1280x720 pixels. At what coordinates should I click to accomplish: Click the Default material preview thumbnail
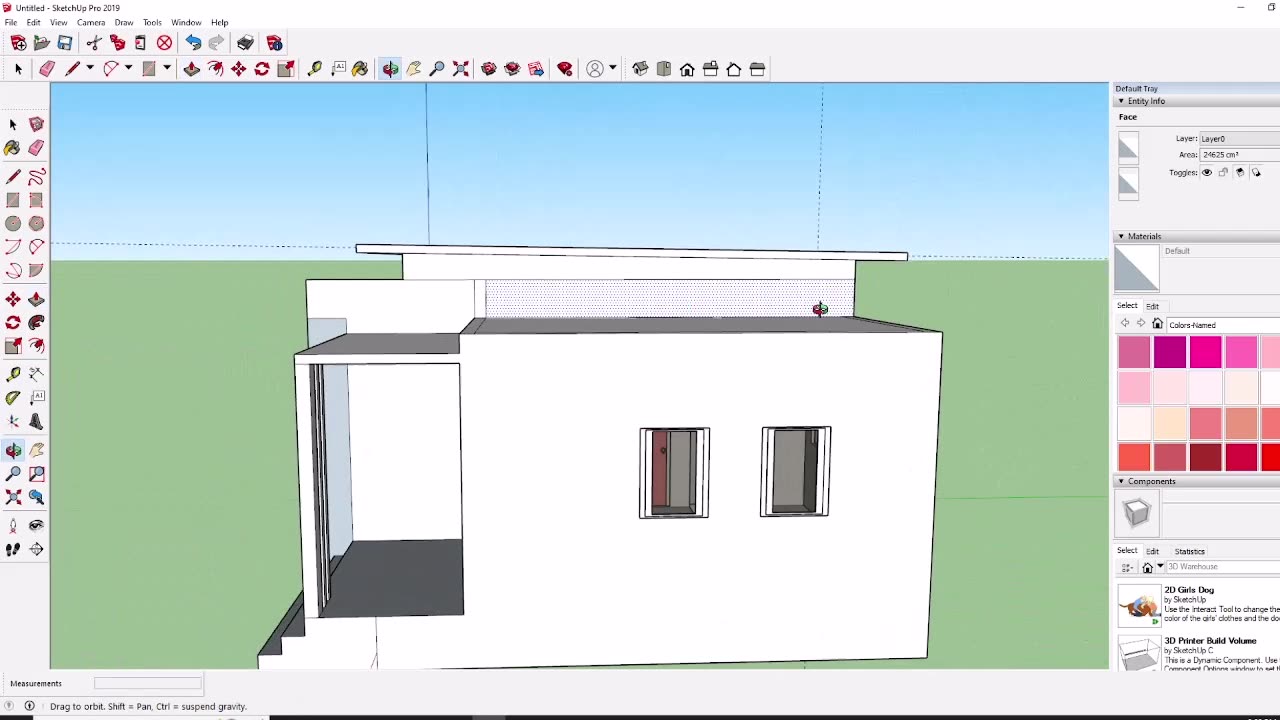coord(1137,269)
